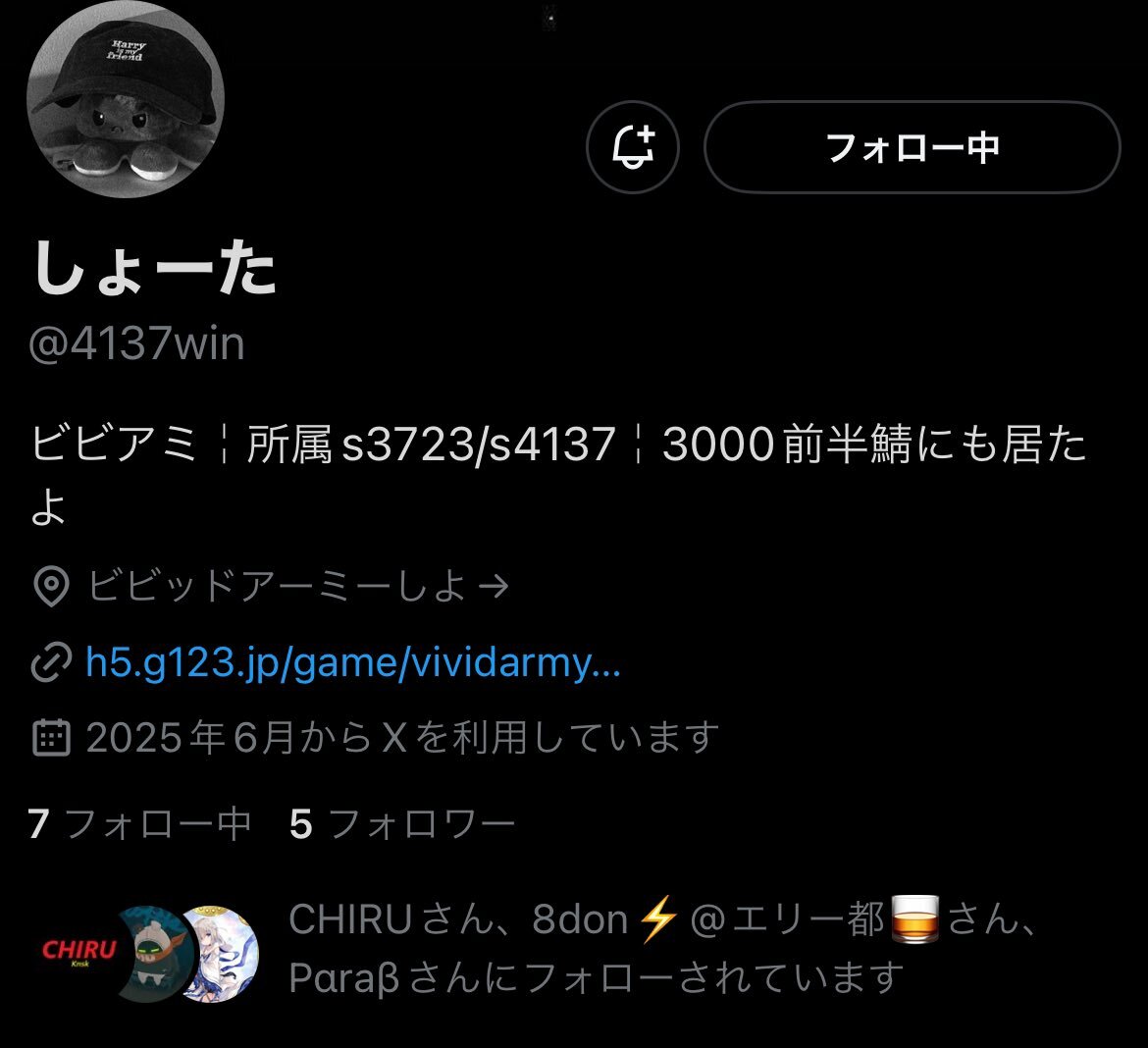Open the octopus plush profile picture

[x=126, y=99]
